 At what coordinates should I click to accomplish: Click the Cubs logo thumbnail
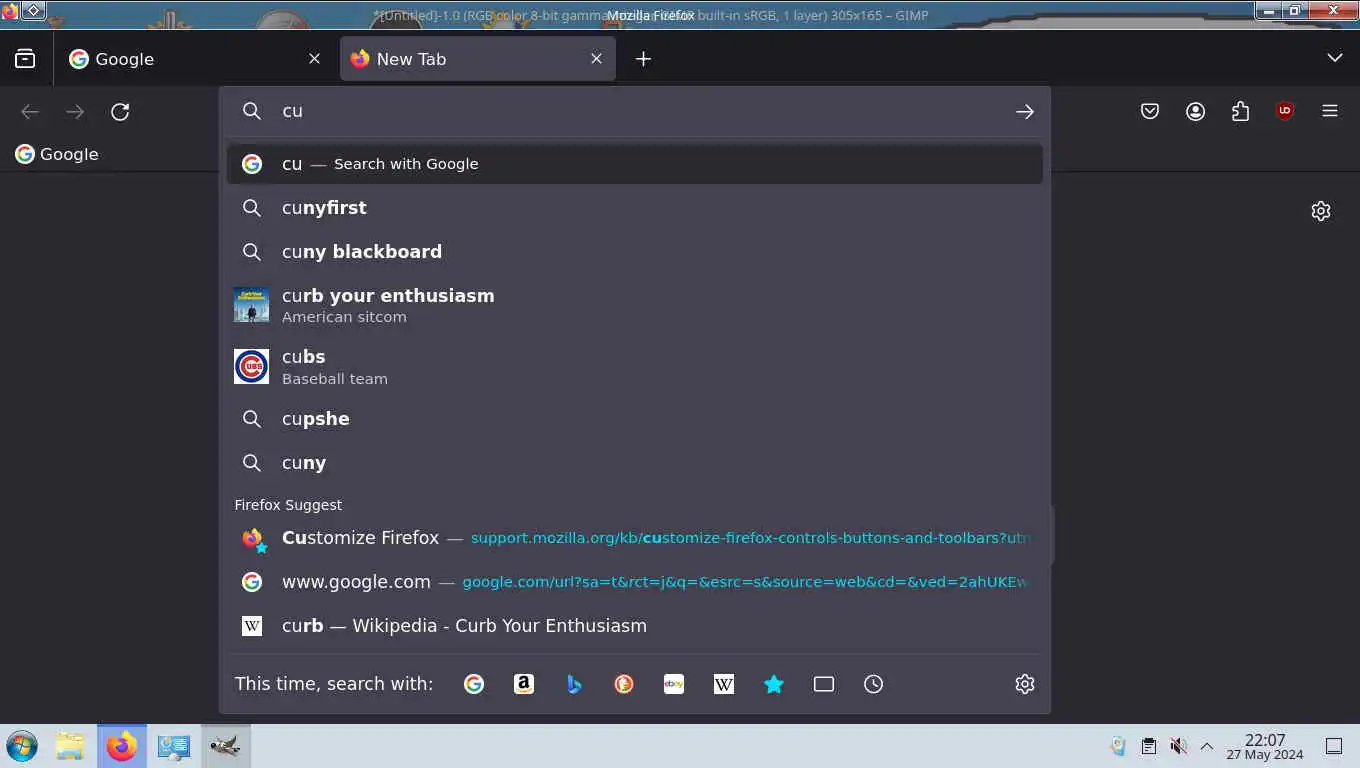(x=252, y=367)
